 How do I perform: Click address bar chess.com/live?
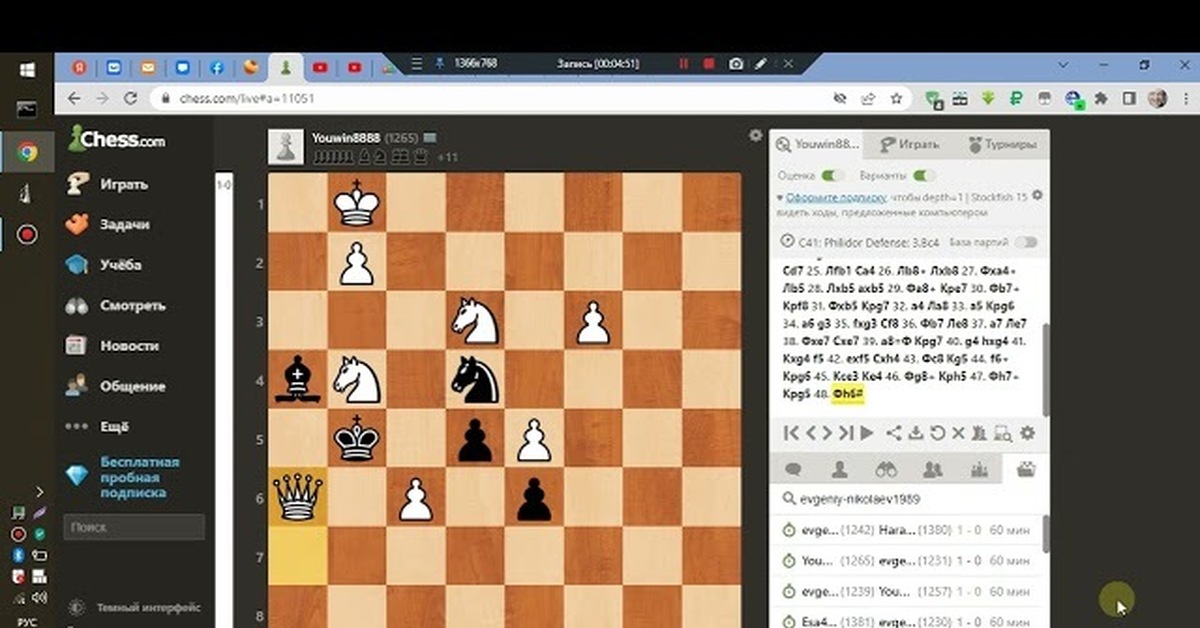click(x=247, y=99)
